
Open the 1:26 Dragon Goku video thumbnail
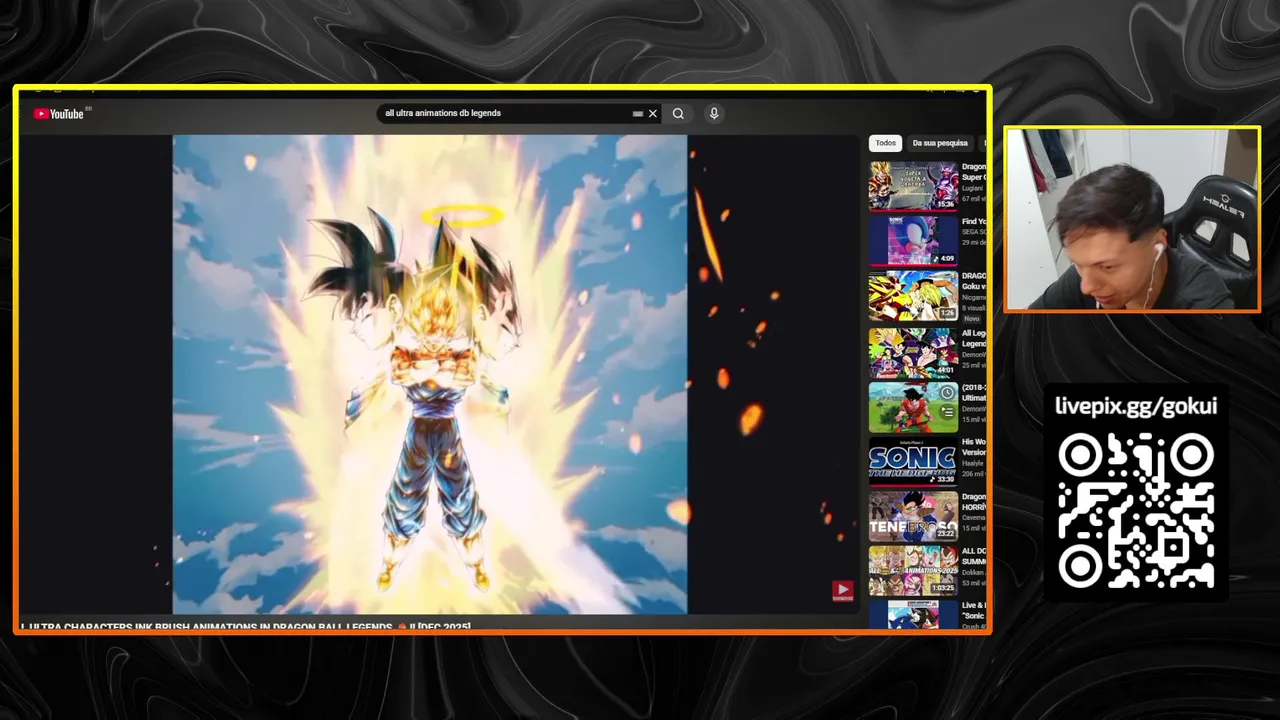[913, 296]
